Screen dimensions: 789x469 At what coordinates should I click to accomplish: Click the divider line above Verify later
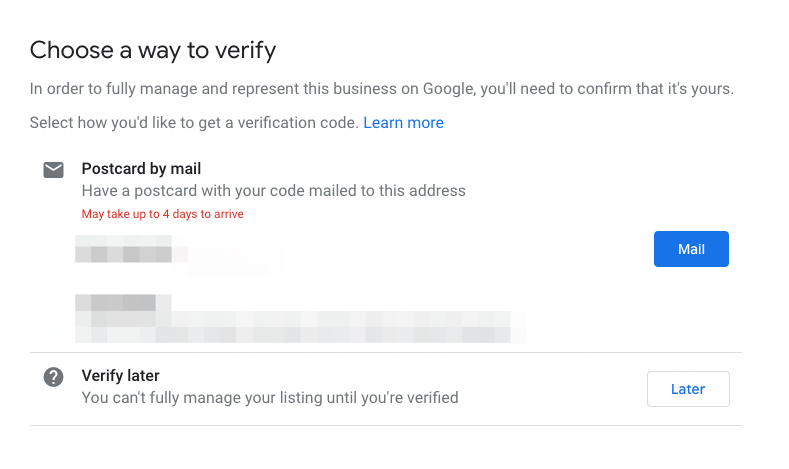385,353
